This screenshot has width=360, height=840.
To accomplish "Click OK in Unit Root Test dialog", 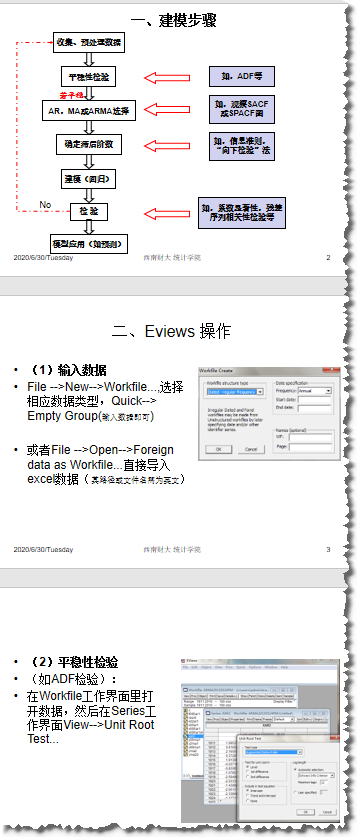I will click(x=305, y=812).
